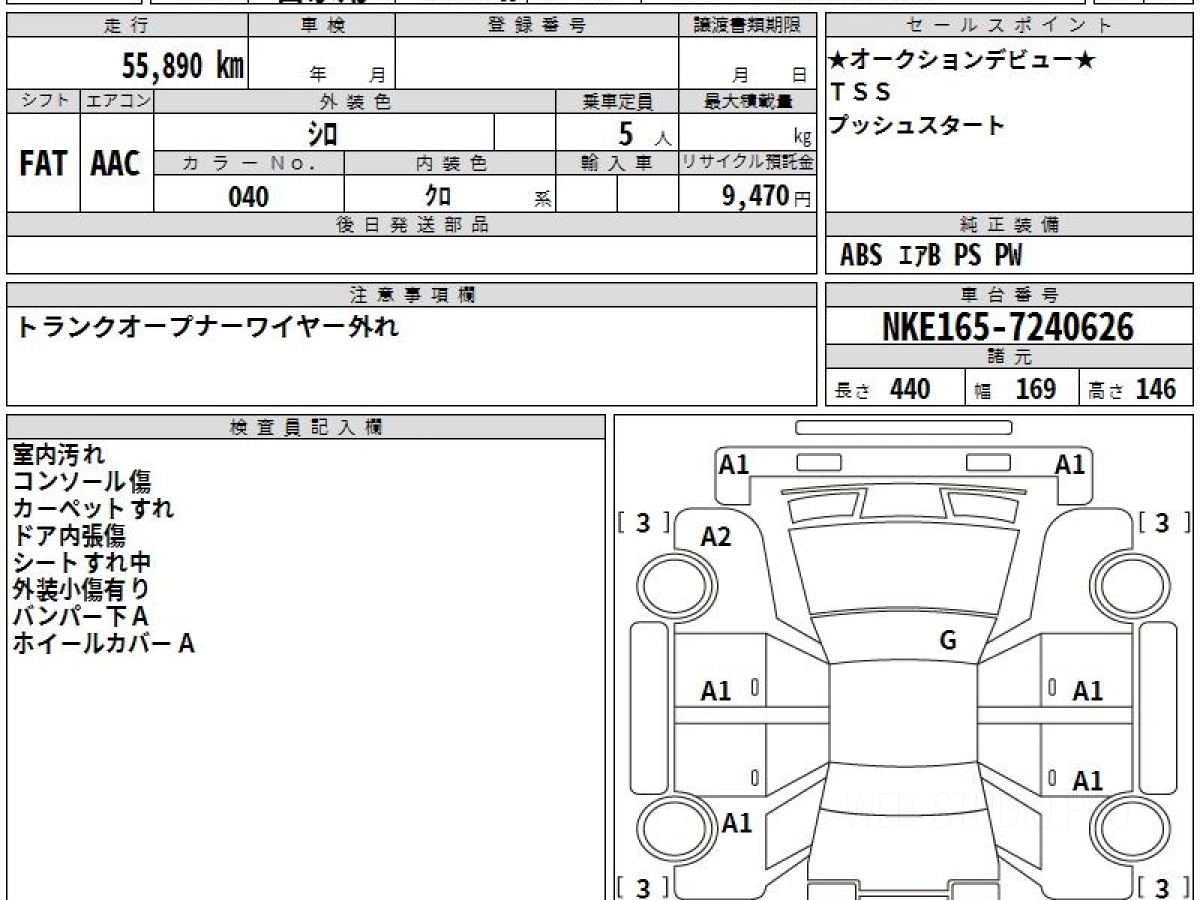
Task: Click the 内装色 header cell
Action: pyautogui.click(x=451, y=164)
